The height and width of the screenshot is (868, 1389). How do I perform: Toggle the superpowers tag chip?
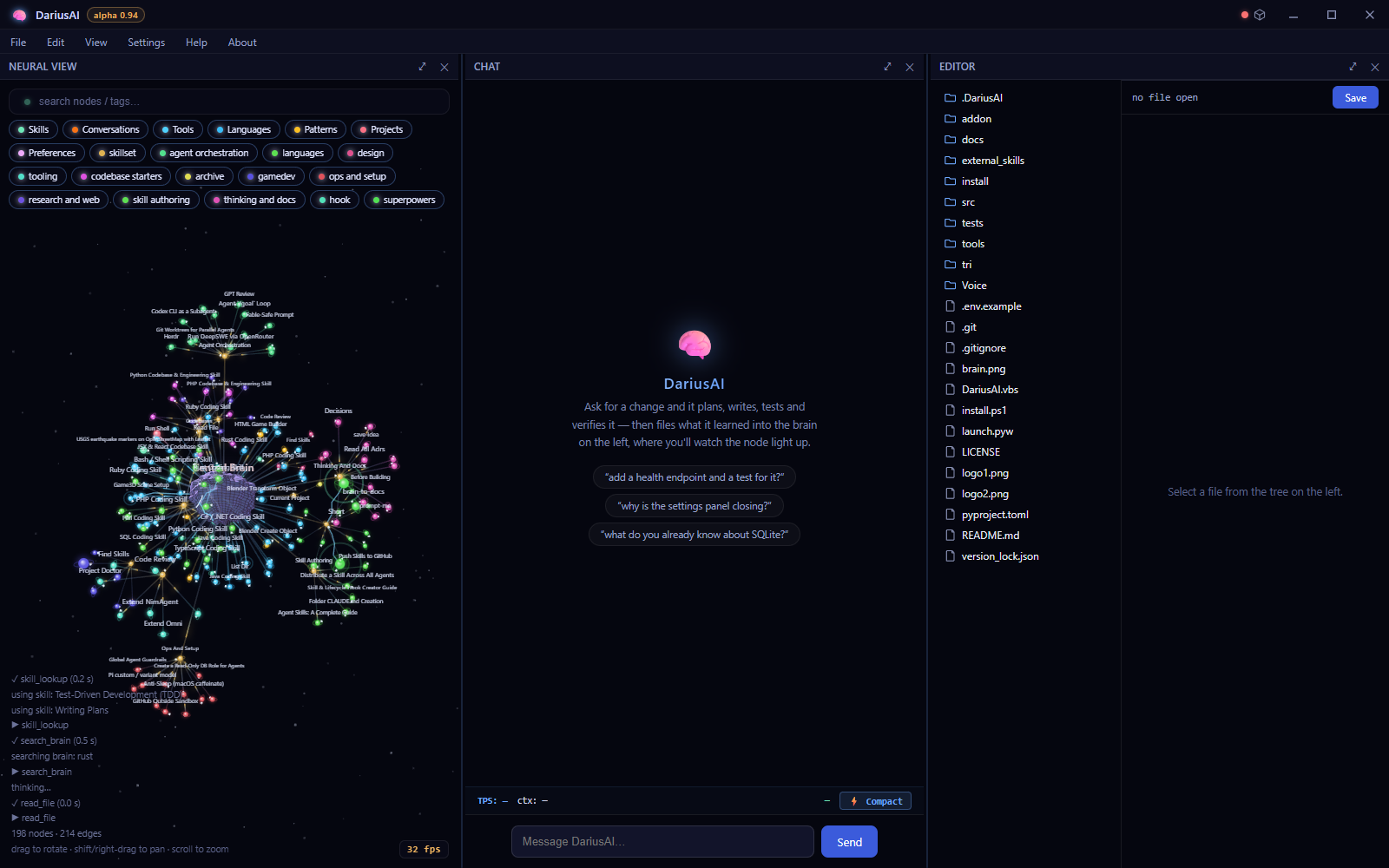click(x=405, y=200)
